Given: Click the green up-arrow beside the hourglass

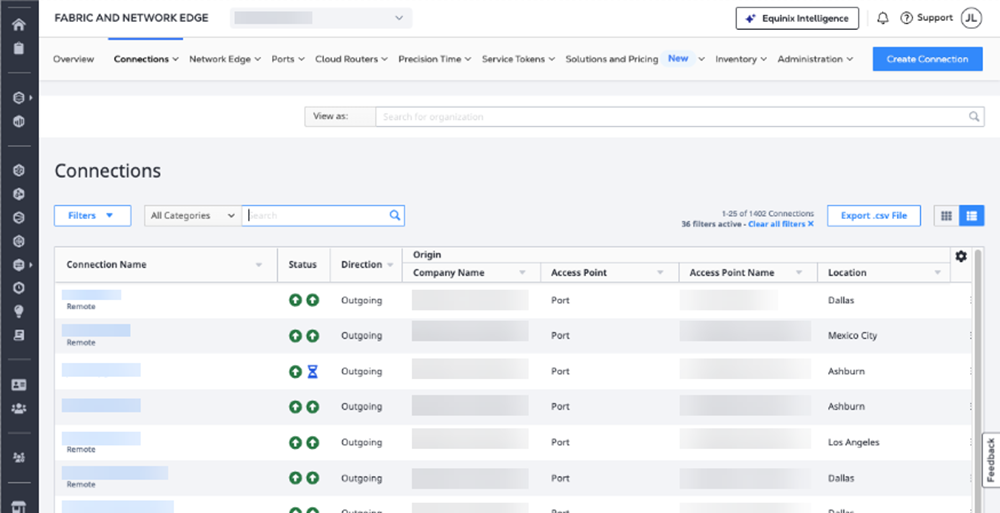Looking at the screenshot, I should coord(295,371).
